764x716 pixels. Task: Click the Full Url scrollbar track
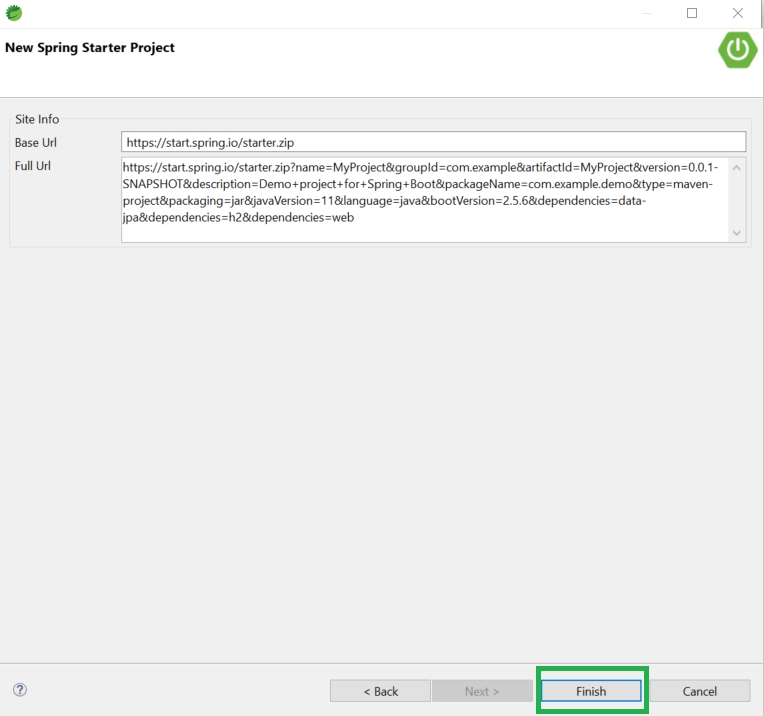click(737, 200)
